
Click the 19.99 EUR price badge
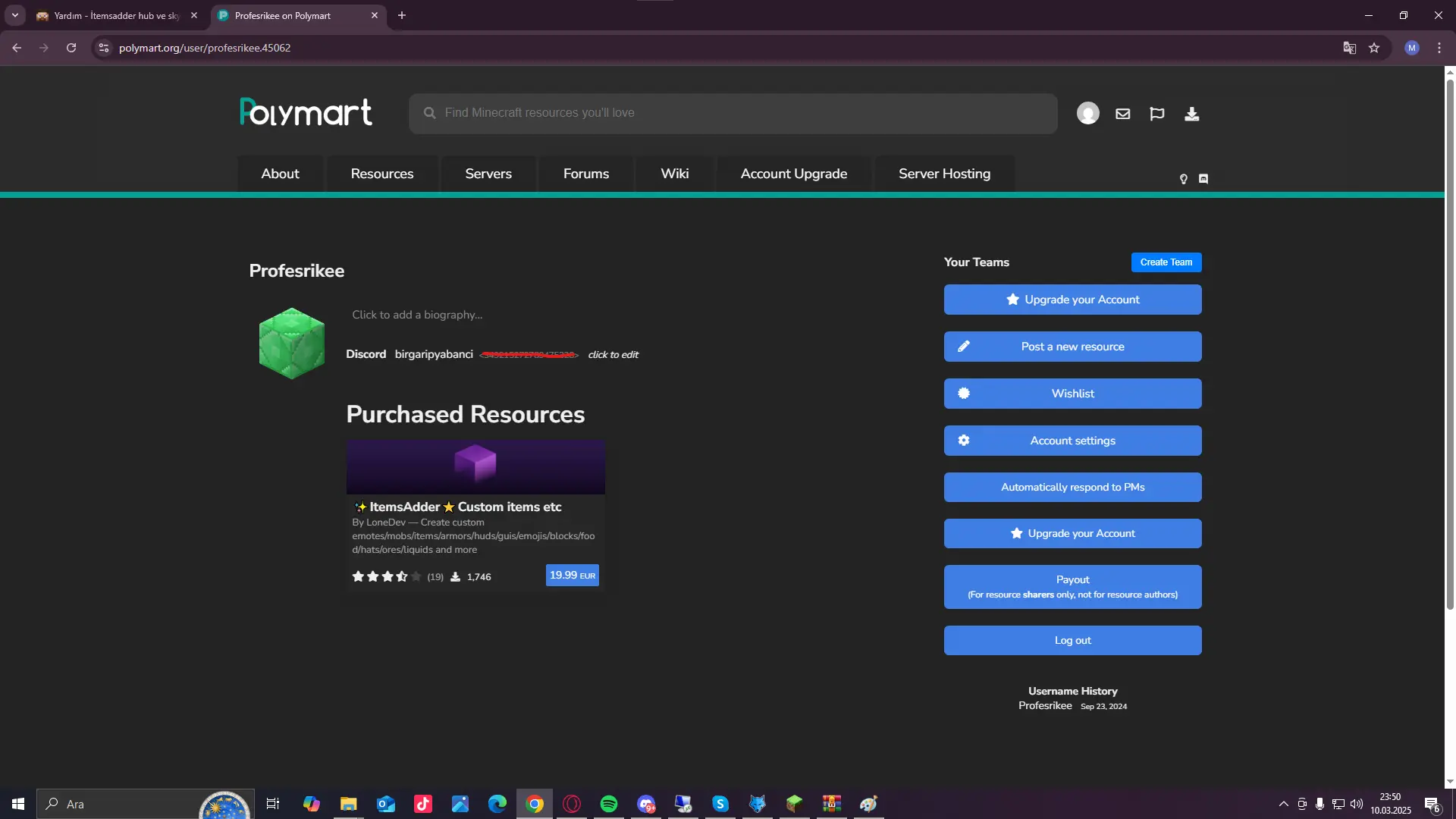(573, 576)
